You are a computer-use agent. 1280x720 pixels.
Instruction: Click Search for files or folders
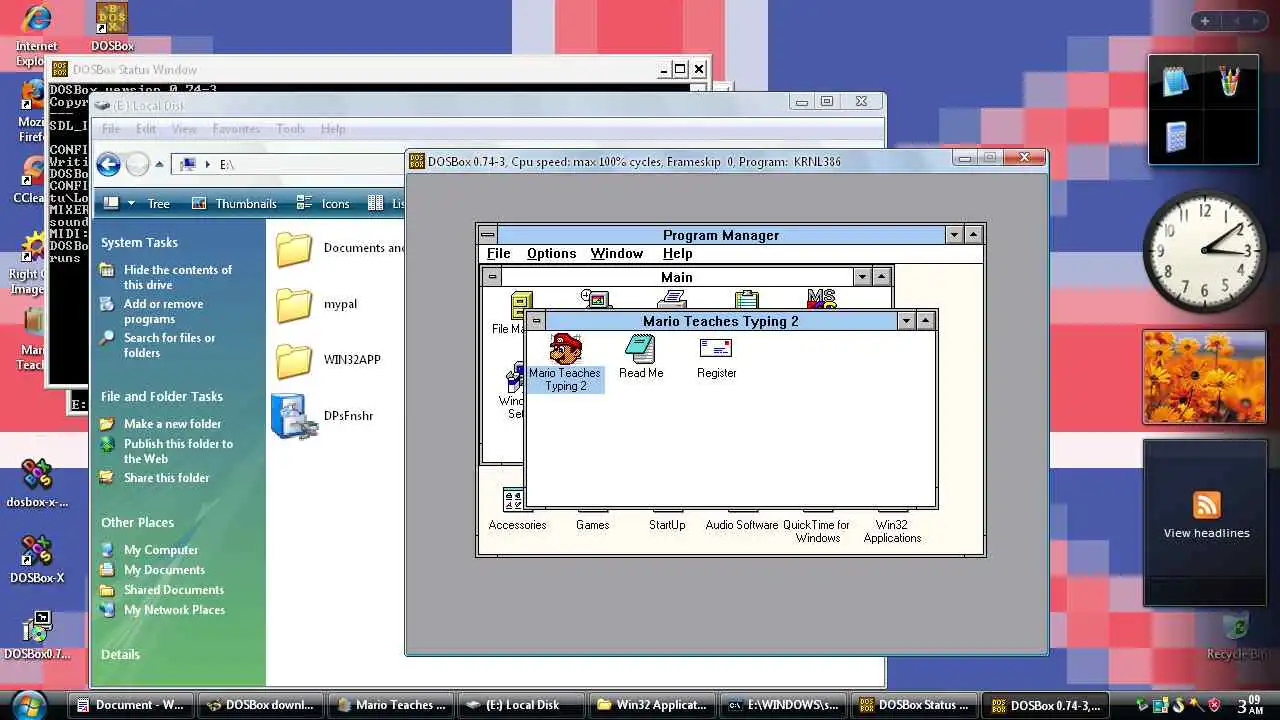pyautogui.click(x=169, y=345)
